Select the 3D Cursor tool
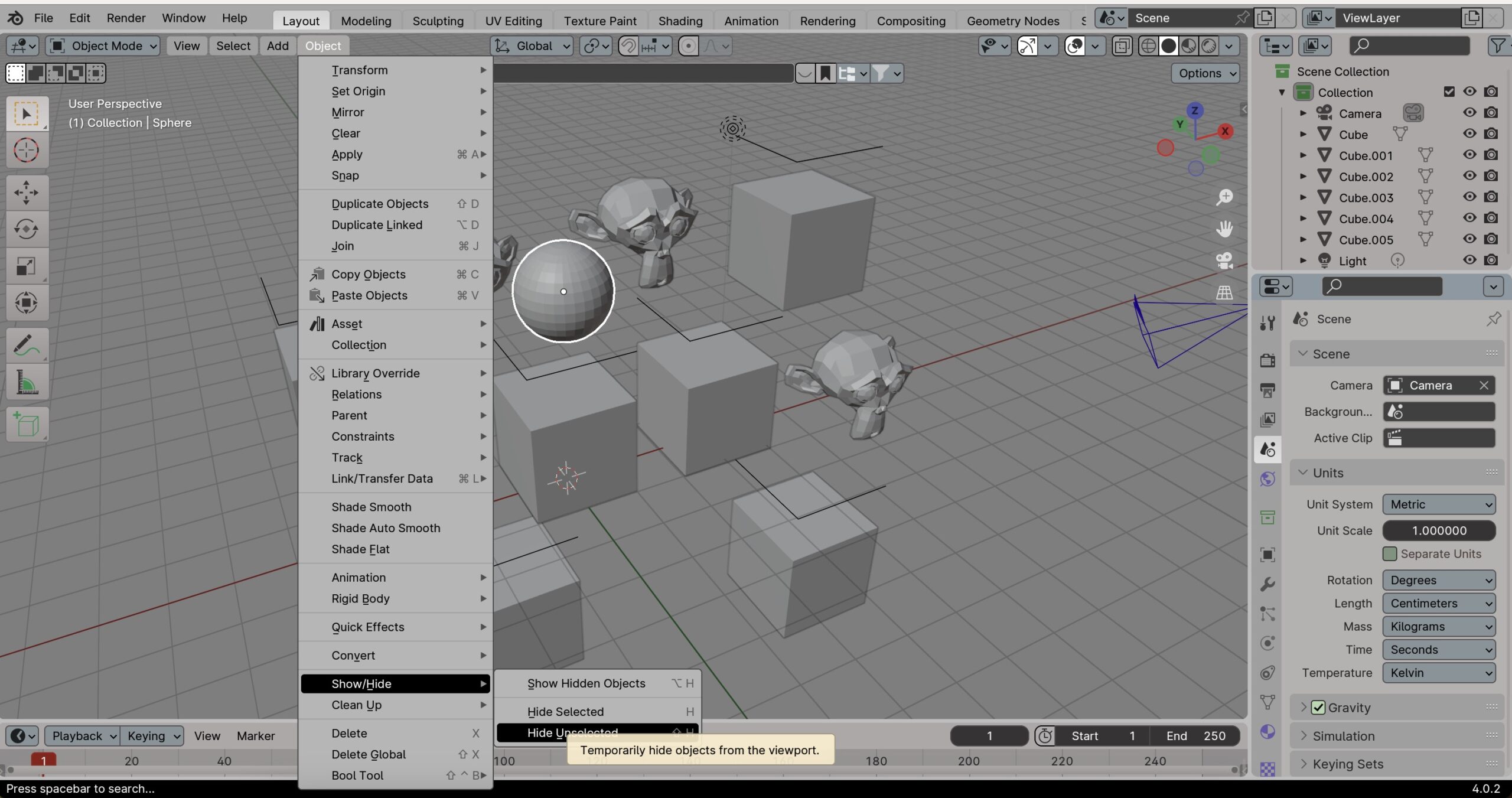1512x798 pixels. [26, 151]
